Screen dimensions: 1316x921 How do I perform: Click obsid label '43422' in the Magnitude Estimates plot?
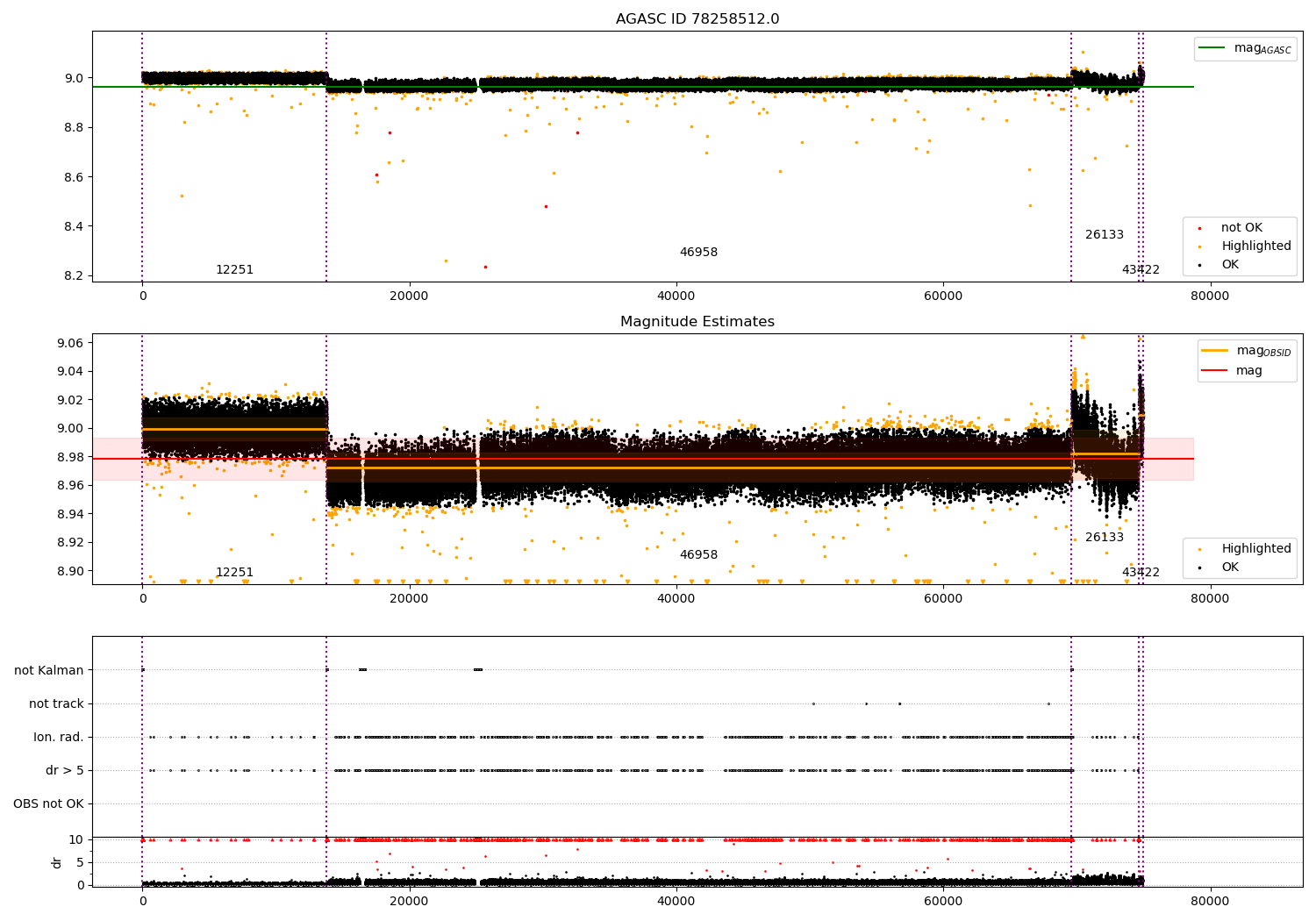point(1141,573)
